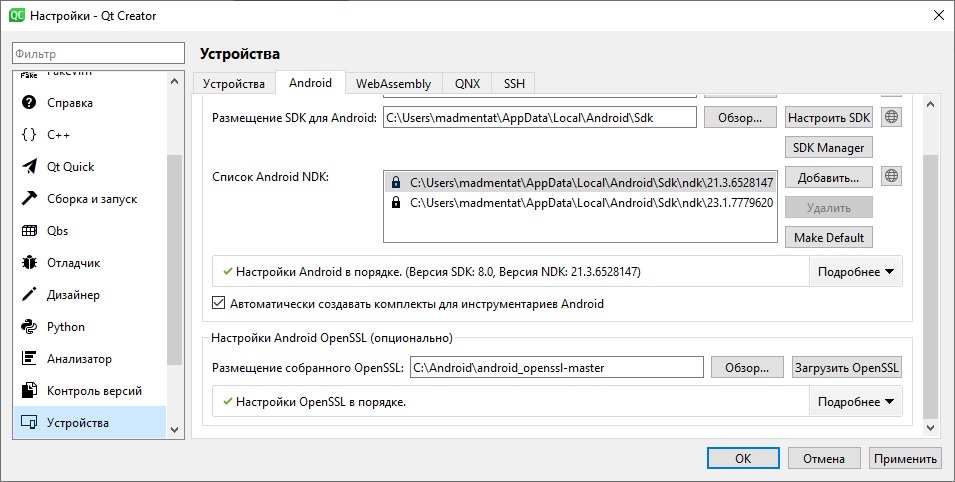This screenshot has height=482, width=955.
Task: Click the Применить button
Action: tap(905, 458)
